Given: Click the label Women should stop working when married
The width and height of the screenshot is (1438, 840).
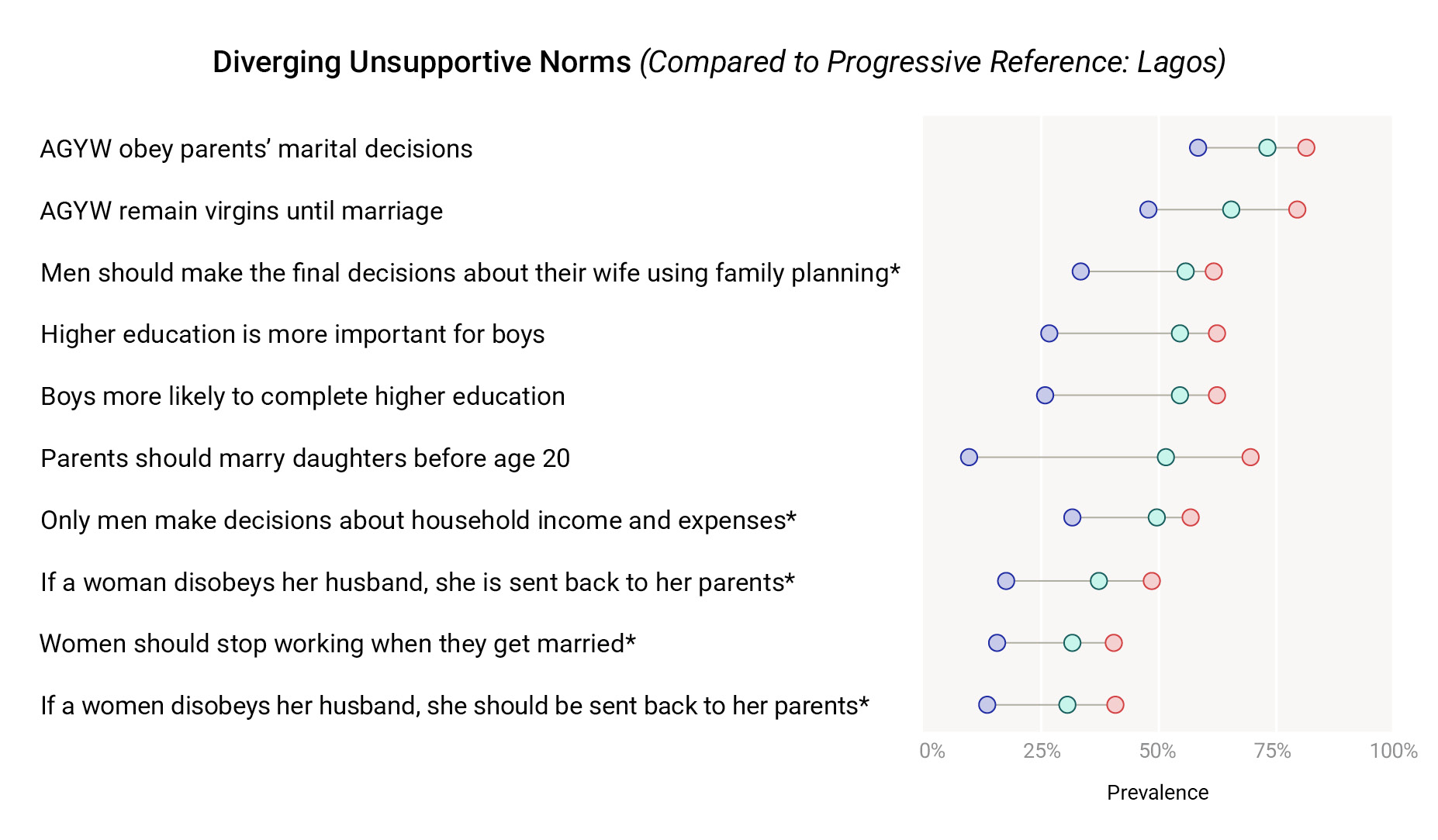Looking at the screenshot, I should (x=337, y=644).
